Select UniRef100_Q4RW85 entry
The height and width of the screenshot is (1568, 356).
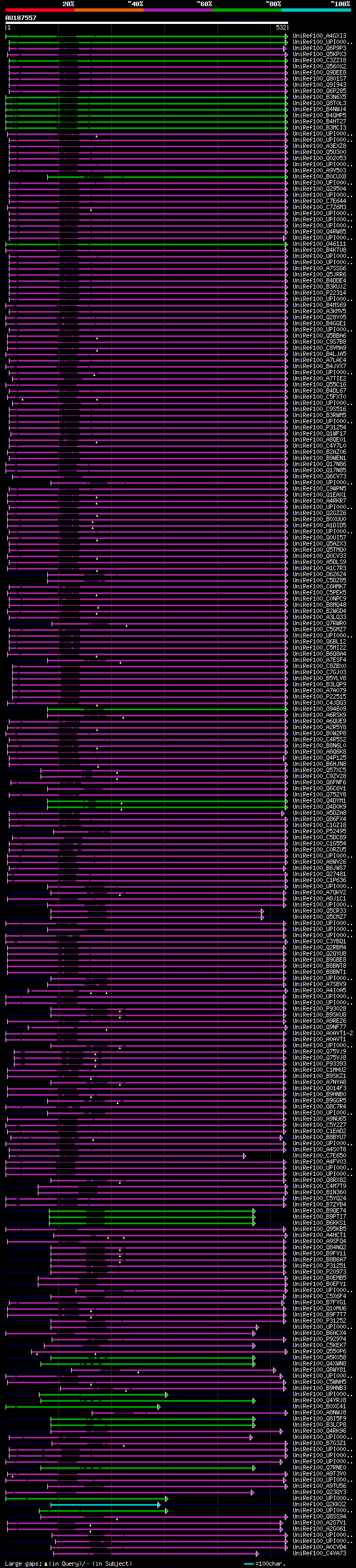(319, 232)
